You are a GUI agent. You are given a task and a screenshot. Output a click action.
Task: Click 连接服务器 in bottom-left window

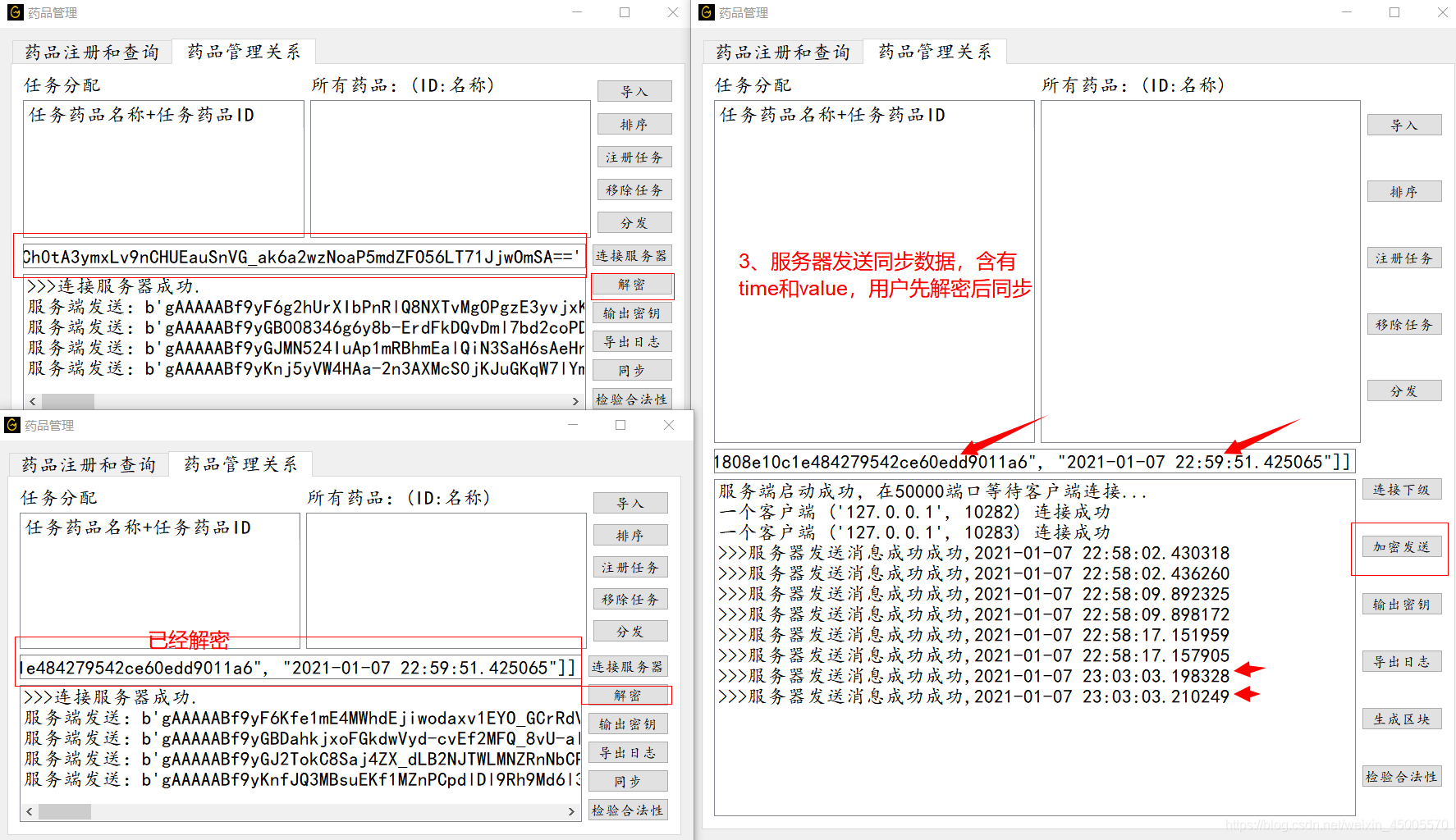pos(628,666)
